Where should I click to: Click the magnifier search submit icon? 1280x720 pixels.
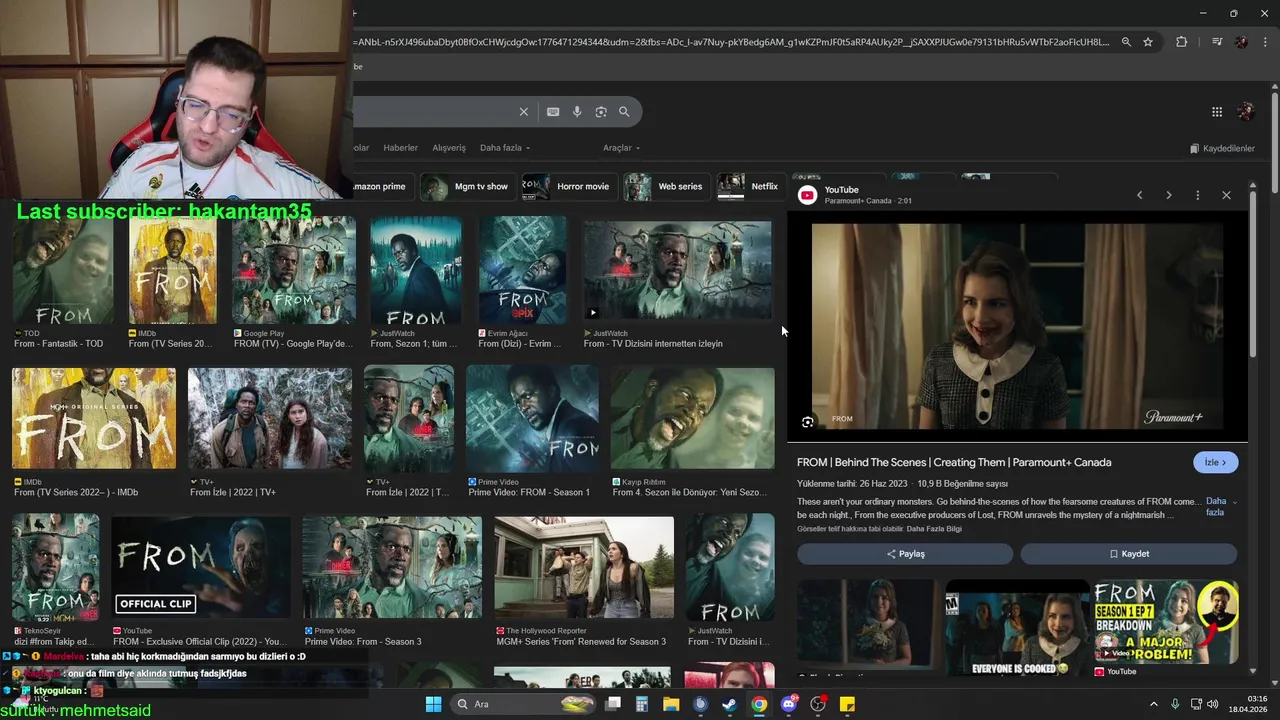624,112
